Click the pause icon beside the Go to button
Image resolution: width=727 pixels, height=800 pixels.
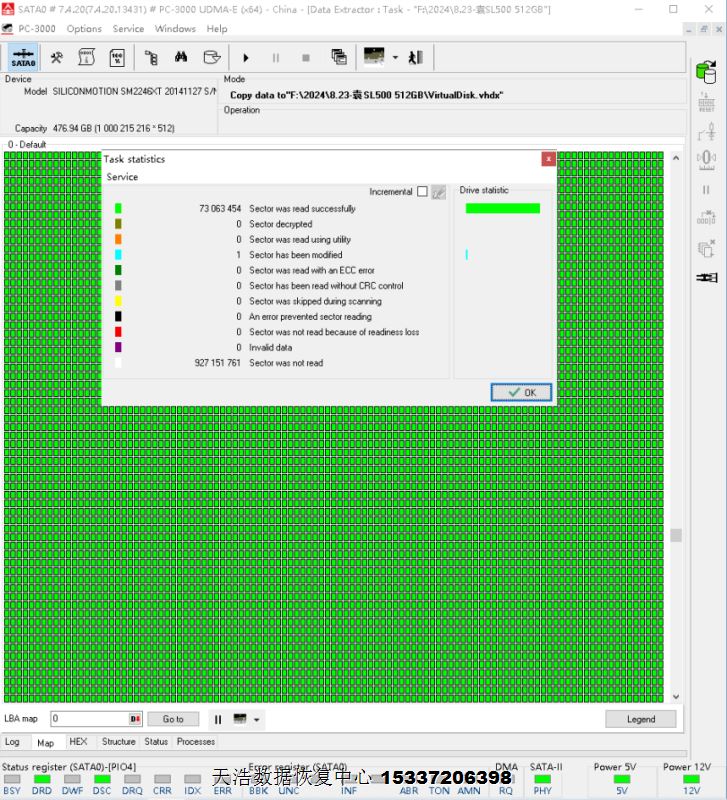217,719
